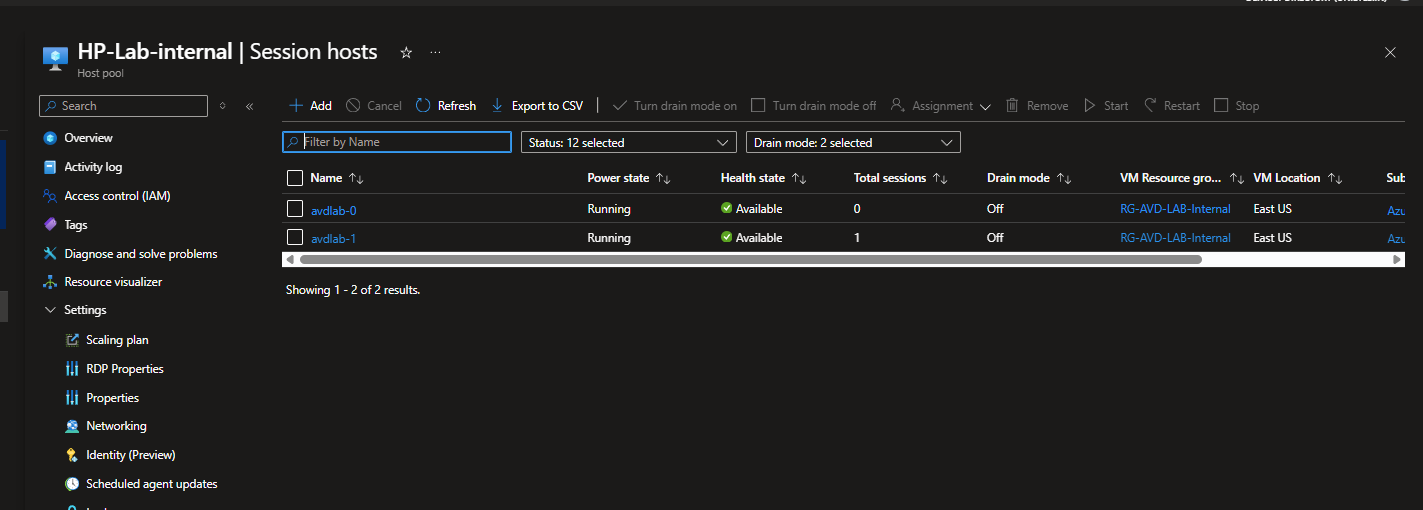Open RG-AVD-LAB-Internal link for avdlab-1
This screenshot has width=1423, height=510.
pos(1175,238)
